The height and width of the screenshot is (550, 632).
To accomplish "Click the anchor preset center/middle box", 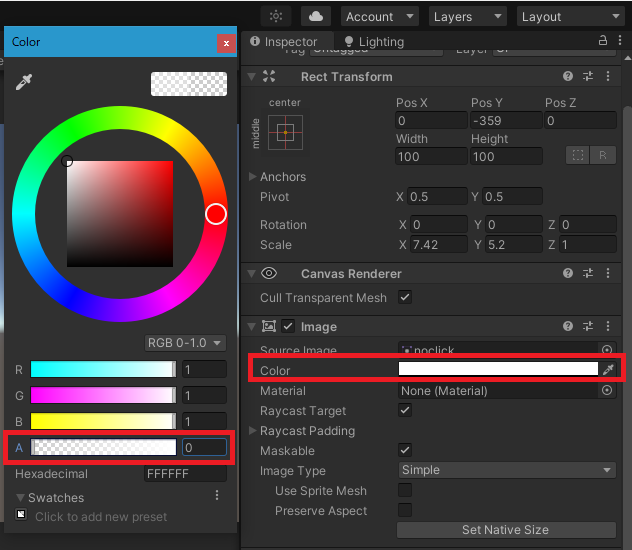I will 285,132.
